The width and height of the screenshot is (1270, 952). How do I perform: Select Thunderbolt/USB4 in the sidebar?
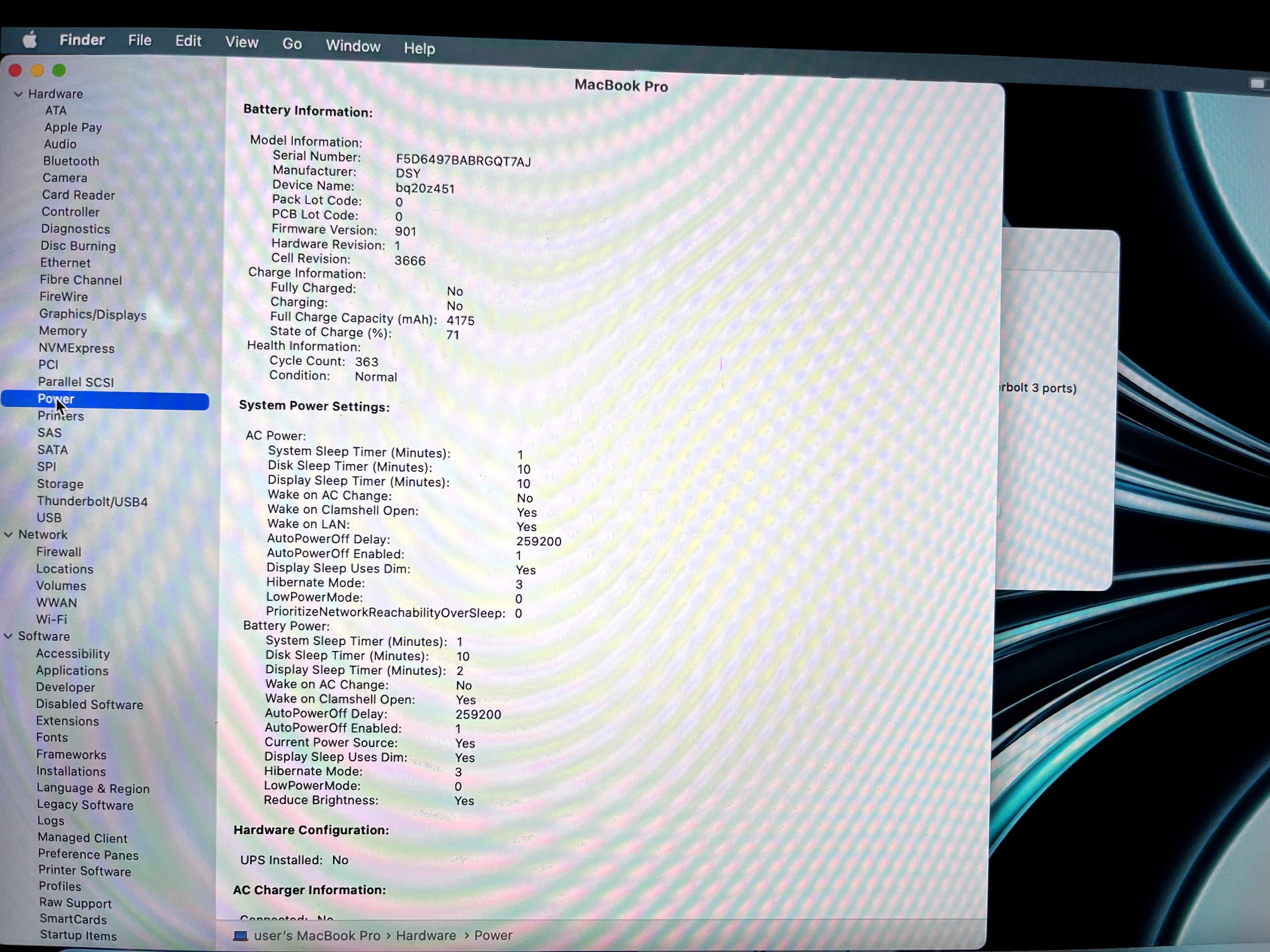click(x=92, y=501)
